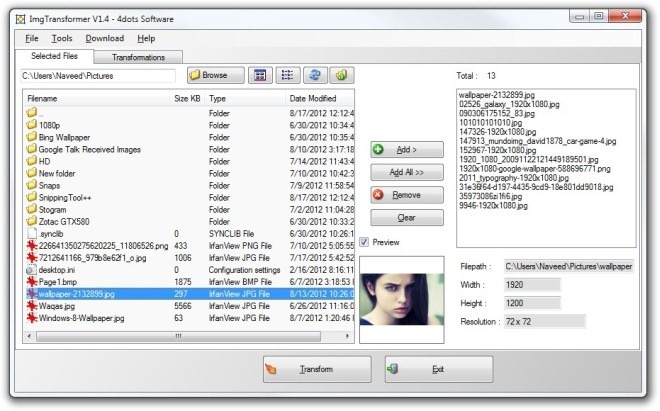Click the thumbnail view icon button
660x411 pixels.
click(x=259, y=75)
